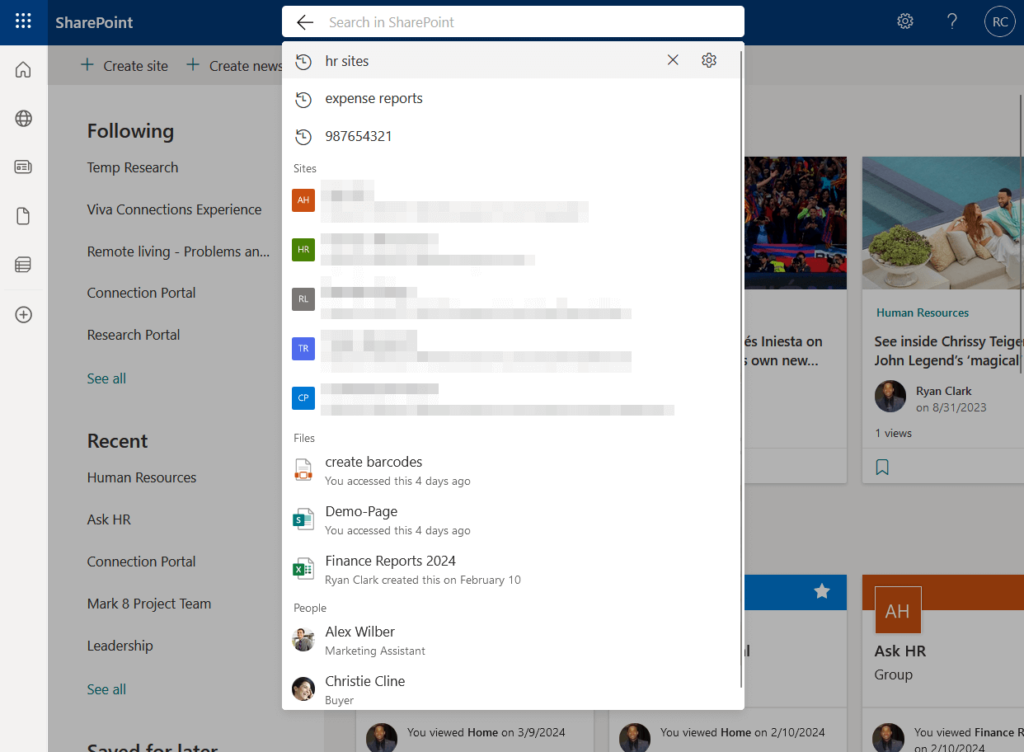Screen dimensions: 1024x752
Task: Click Christie Cline's profile photo
Action: 303,689
